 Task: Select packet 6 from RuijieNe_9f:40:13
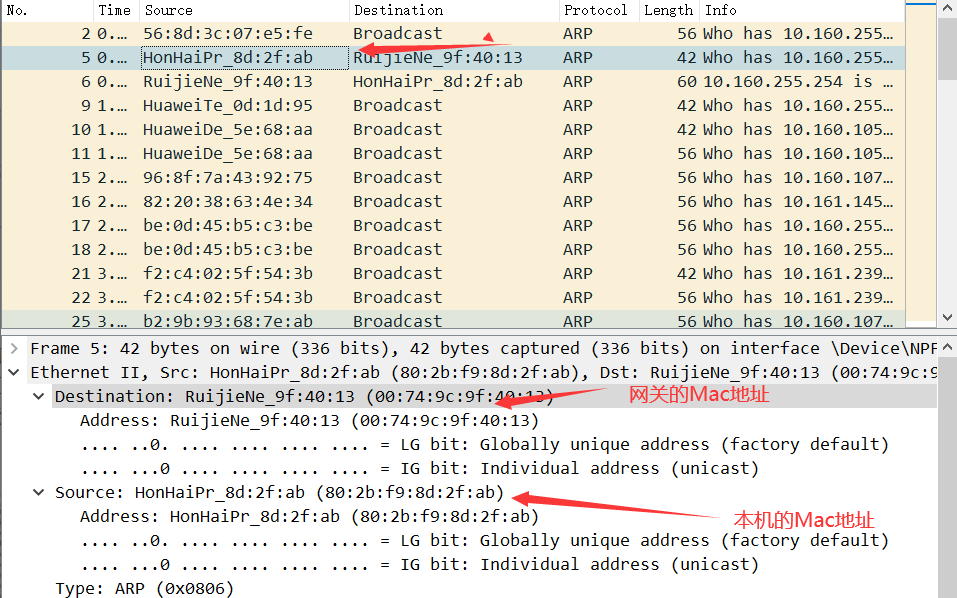point(453,82)
